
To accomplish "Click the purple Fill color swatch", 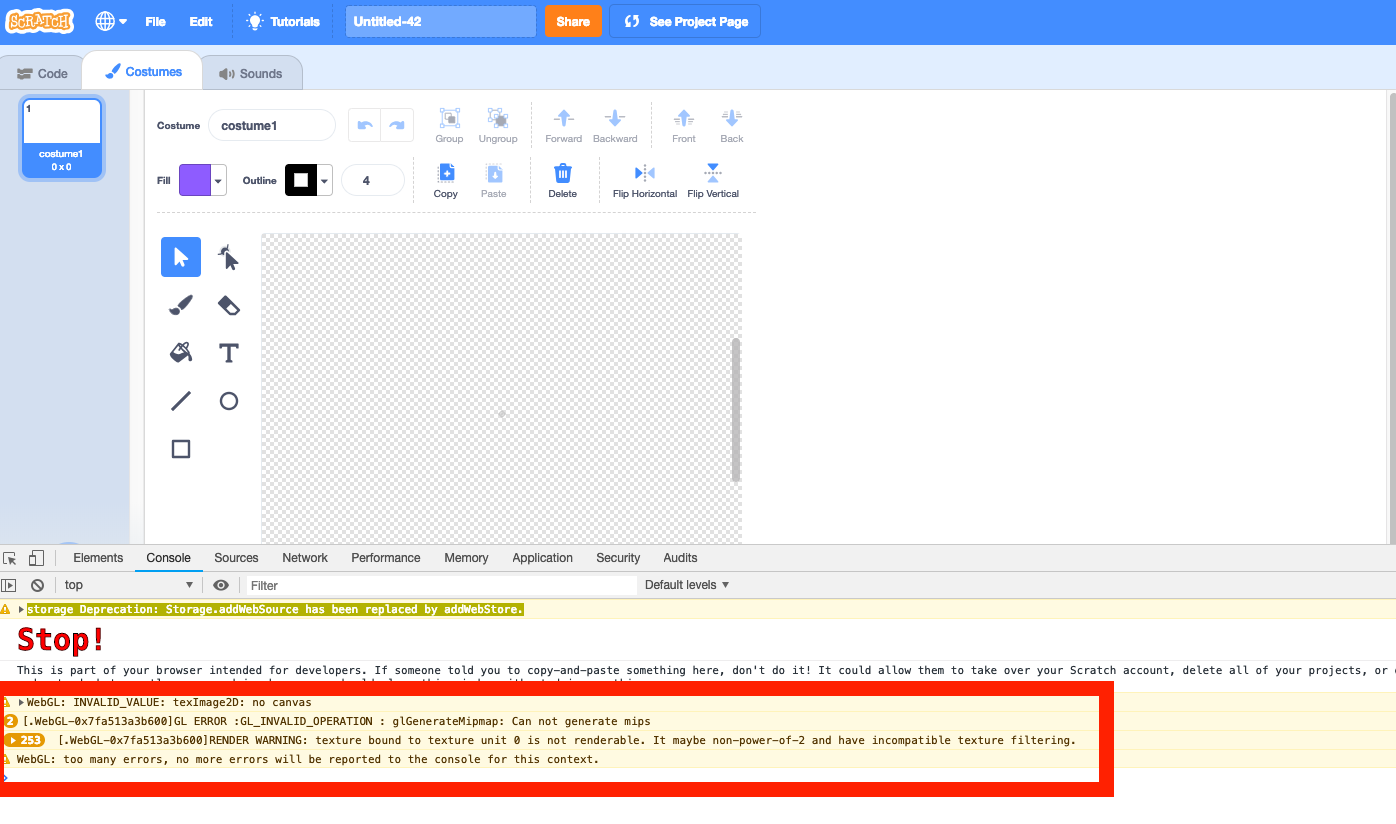I will [195, 180].
